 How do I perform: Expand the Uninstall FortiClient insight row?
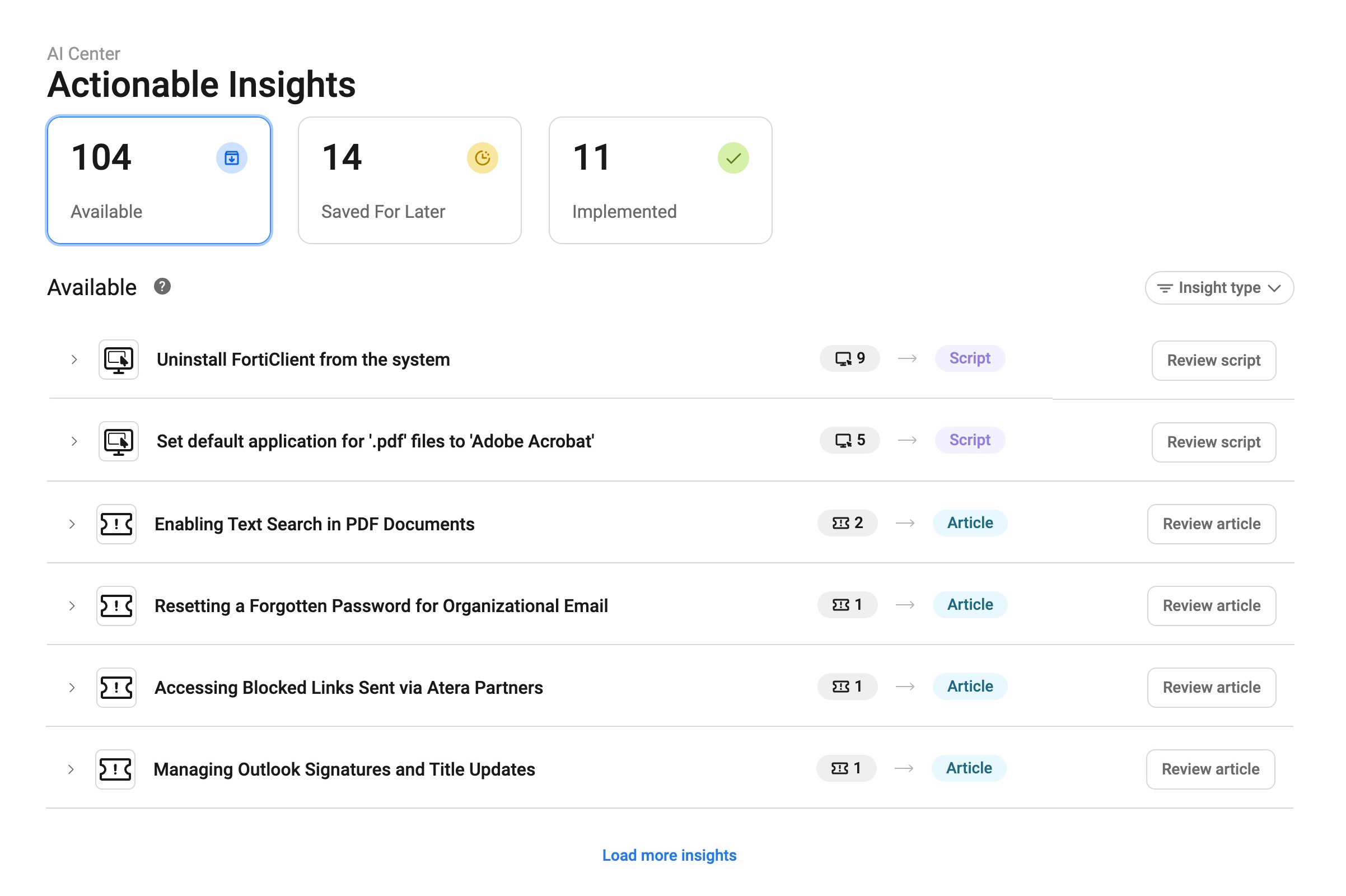[74, 360]
